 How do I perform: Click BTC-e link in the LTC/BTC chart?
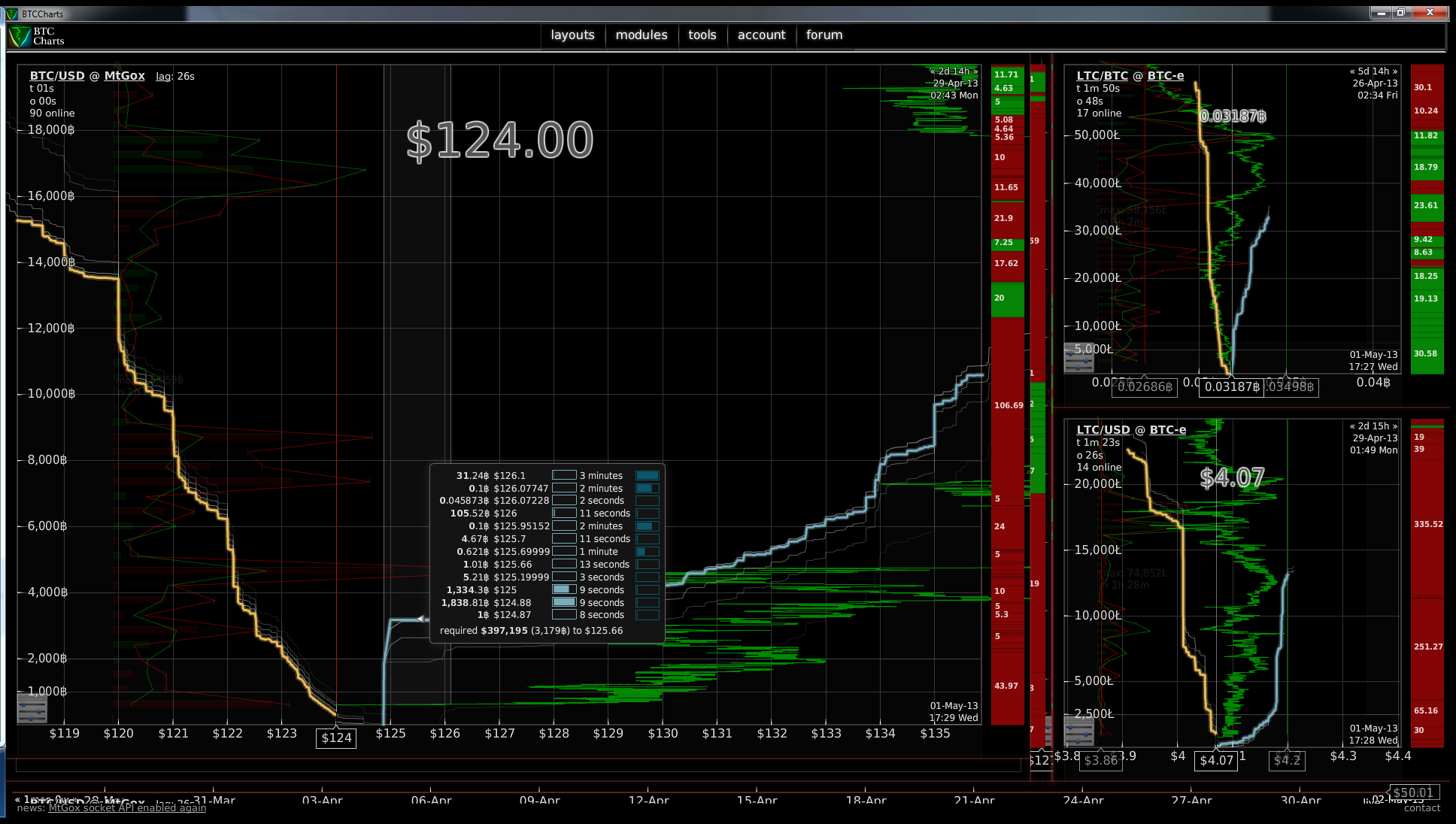click(x=1165, y=75)
